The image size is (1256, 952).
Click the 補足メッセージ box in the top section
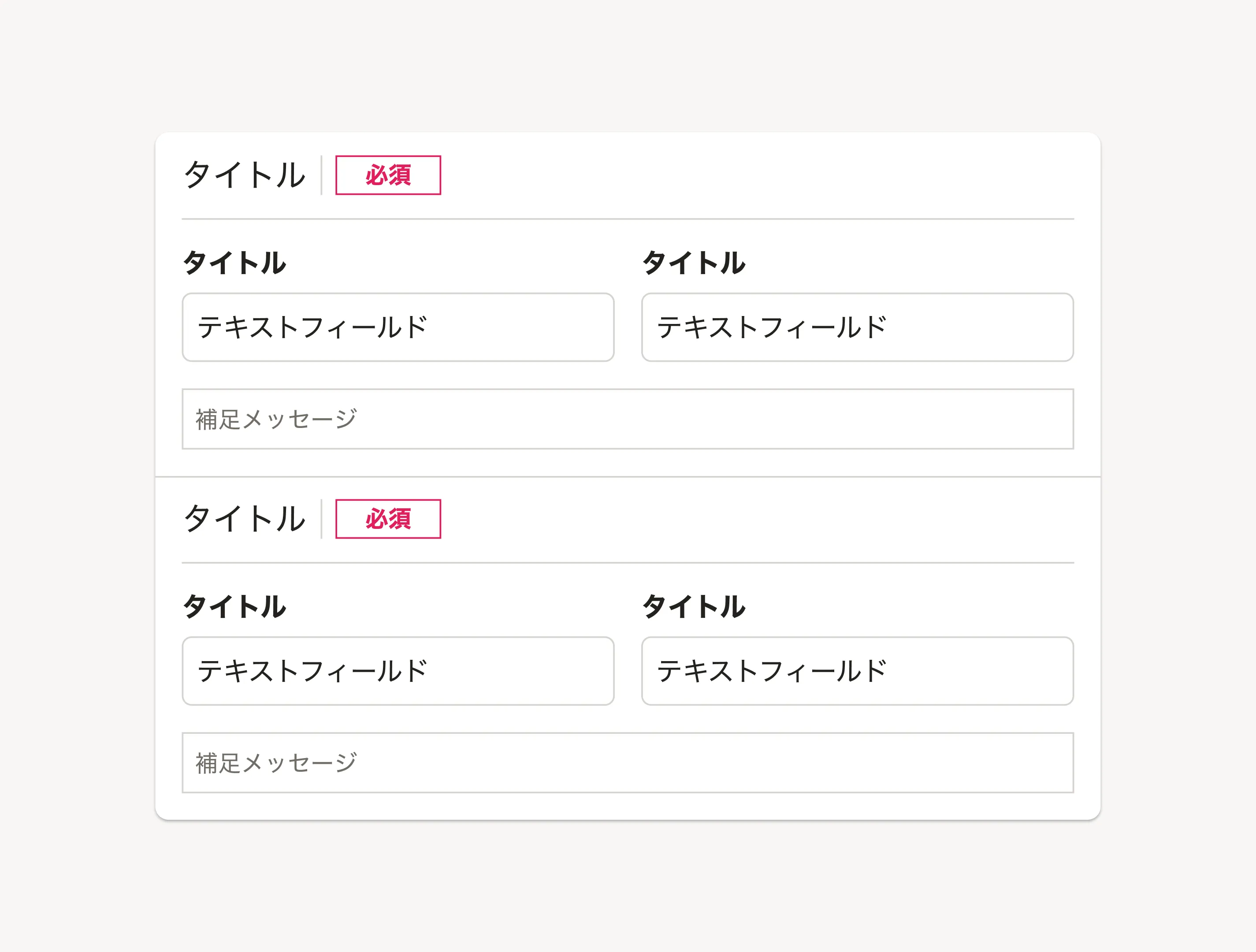pyautogui.click(x=628, y=419)
